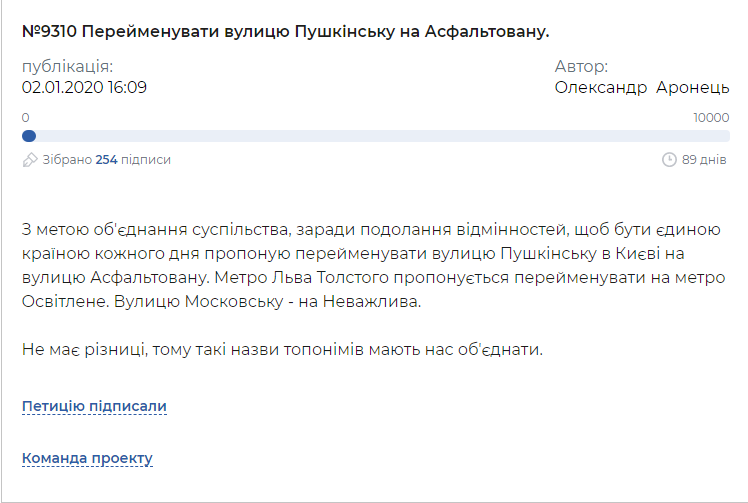Click the clock icon beside 89 днів
This screenshot has width=748, height=503.
click(669, 159)
